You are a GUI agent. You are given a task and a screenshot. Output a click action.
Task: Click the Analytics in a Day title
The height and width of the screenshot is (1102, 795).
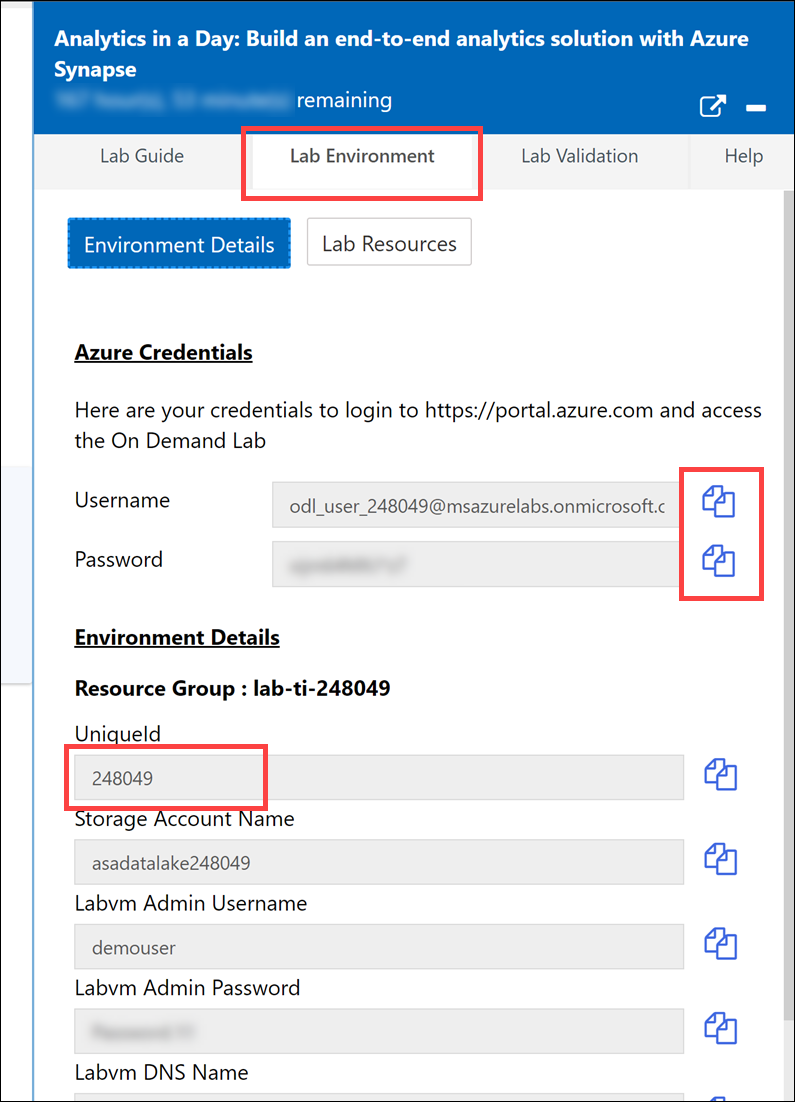coord(401,53)
